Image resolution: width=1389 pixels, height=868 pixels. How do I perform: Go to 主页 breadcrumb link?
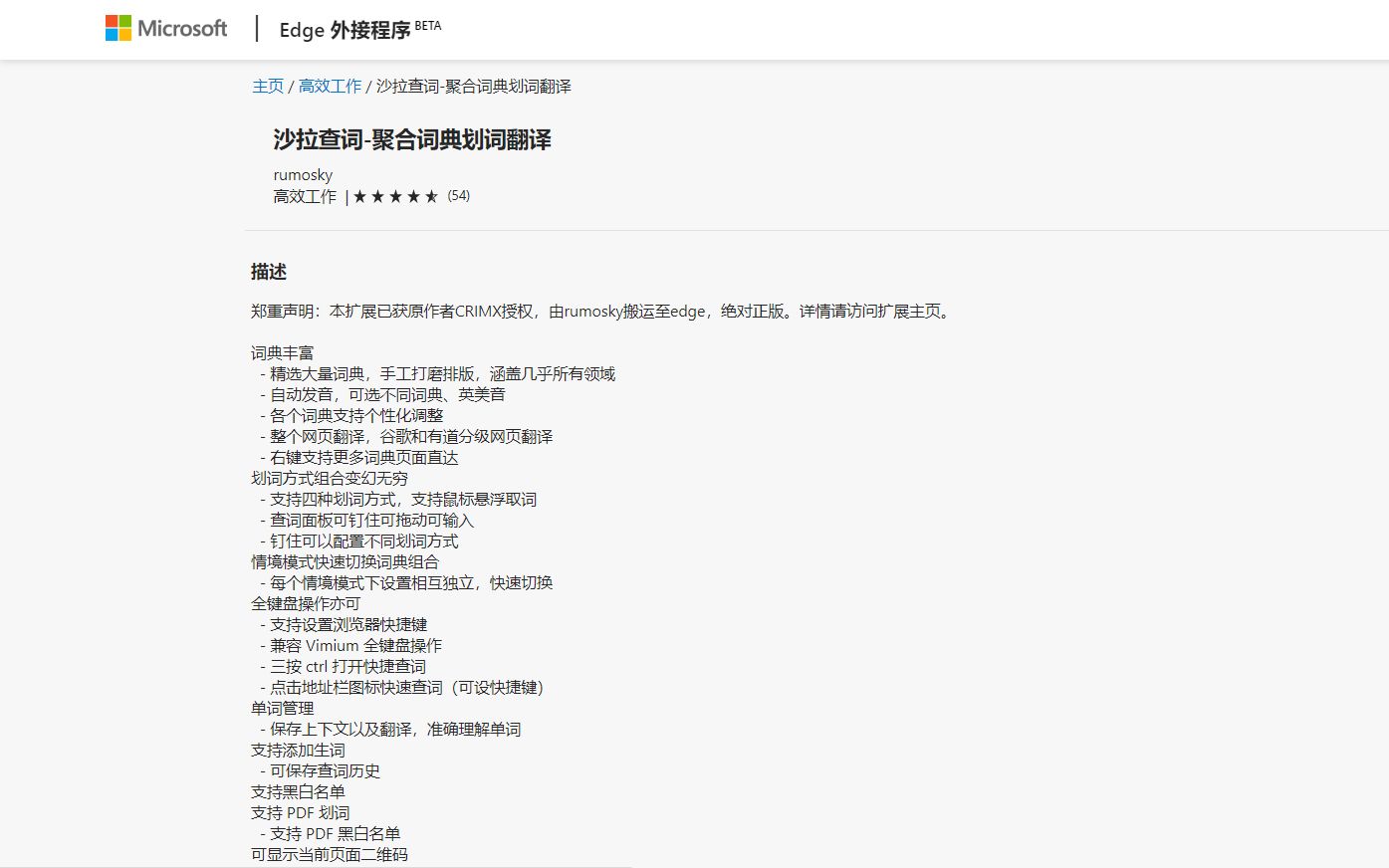coord(268,86)
